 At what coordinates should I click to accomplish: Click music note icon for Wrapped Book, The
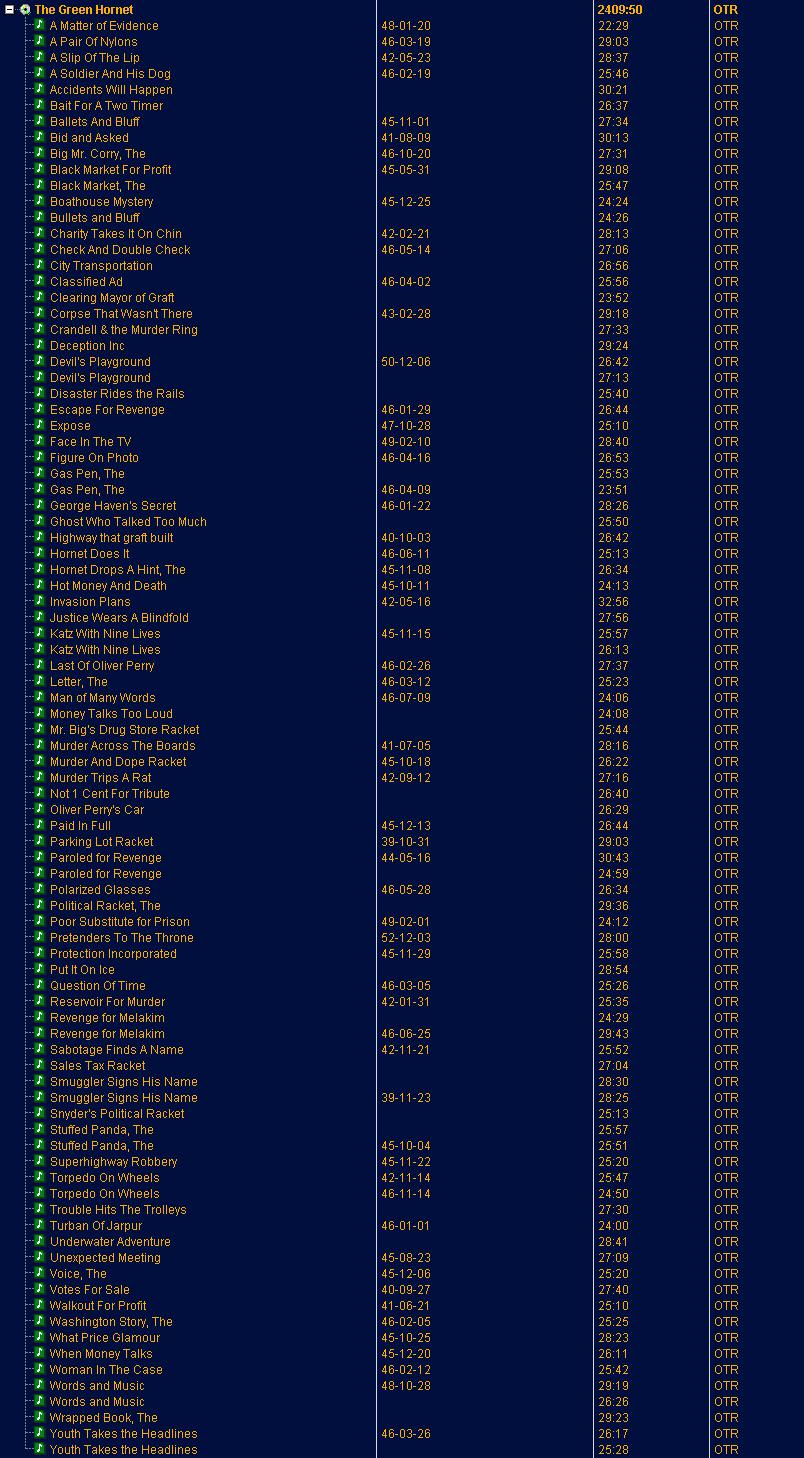[x=40, y=1417]
